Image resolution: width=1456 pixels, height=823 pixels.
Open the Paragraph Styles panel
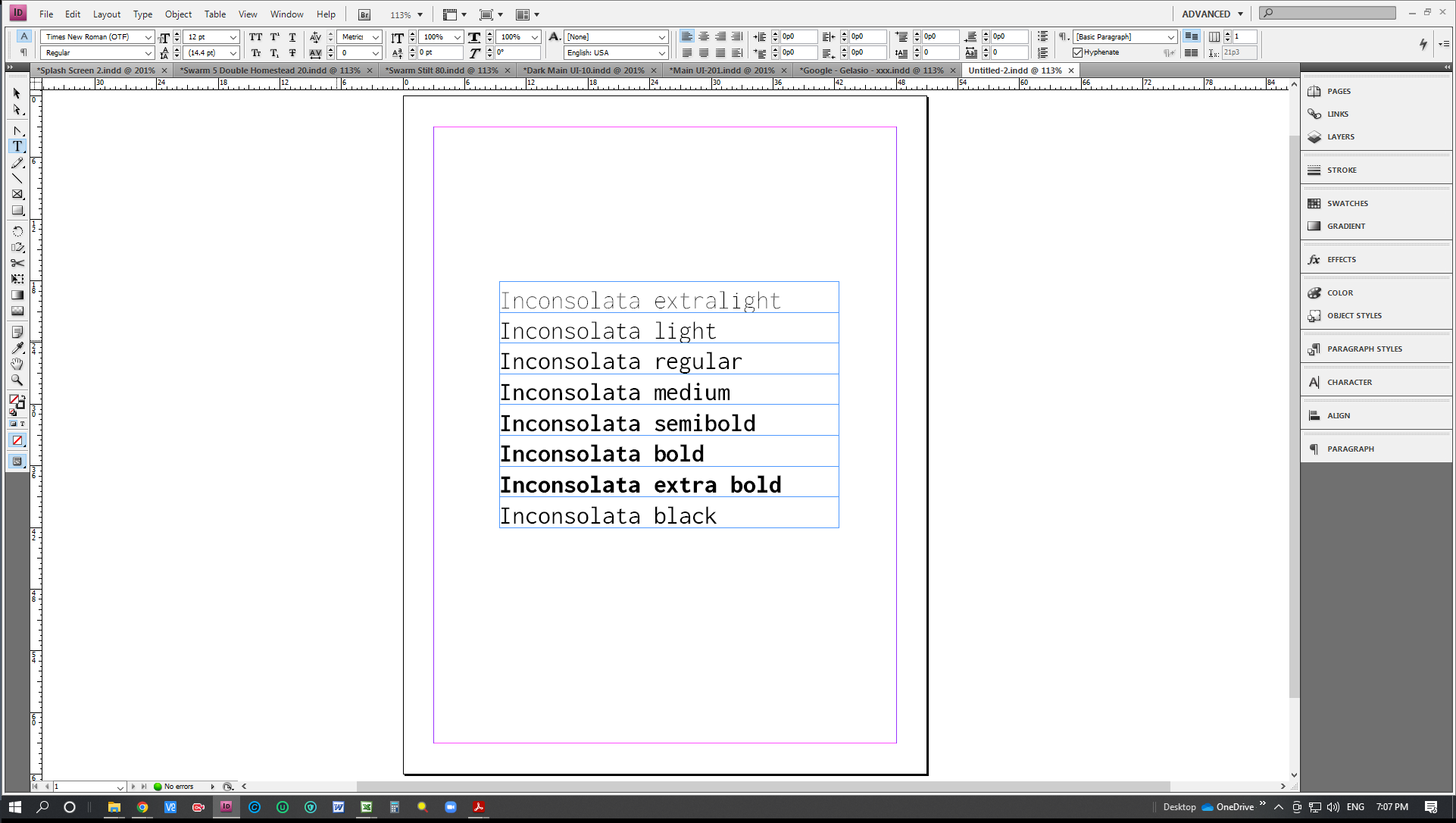point(1364,349)
